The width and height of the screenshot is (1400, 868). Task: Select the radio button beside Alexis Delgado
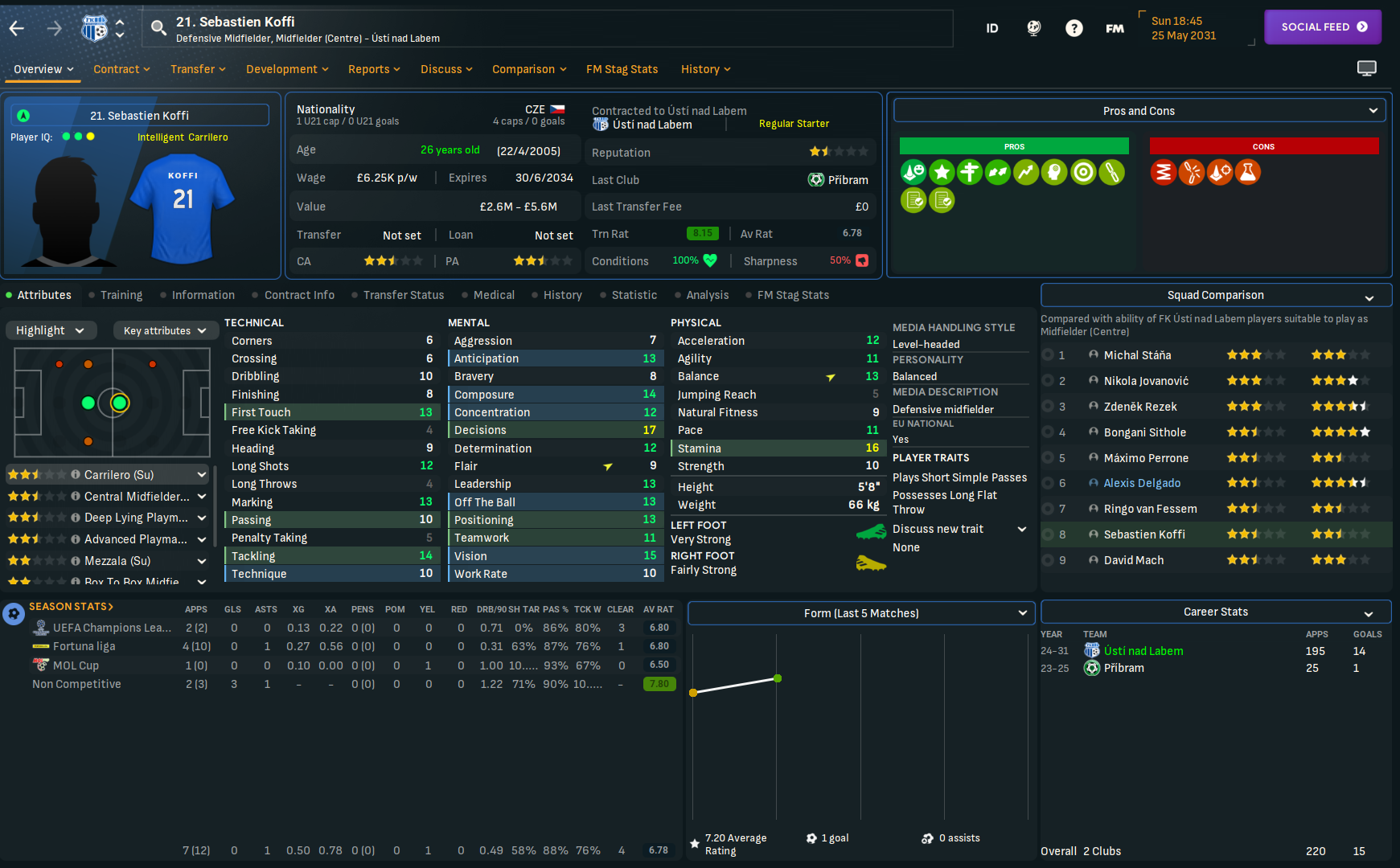point(1048,483)
